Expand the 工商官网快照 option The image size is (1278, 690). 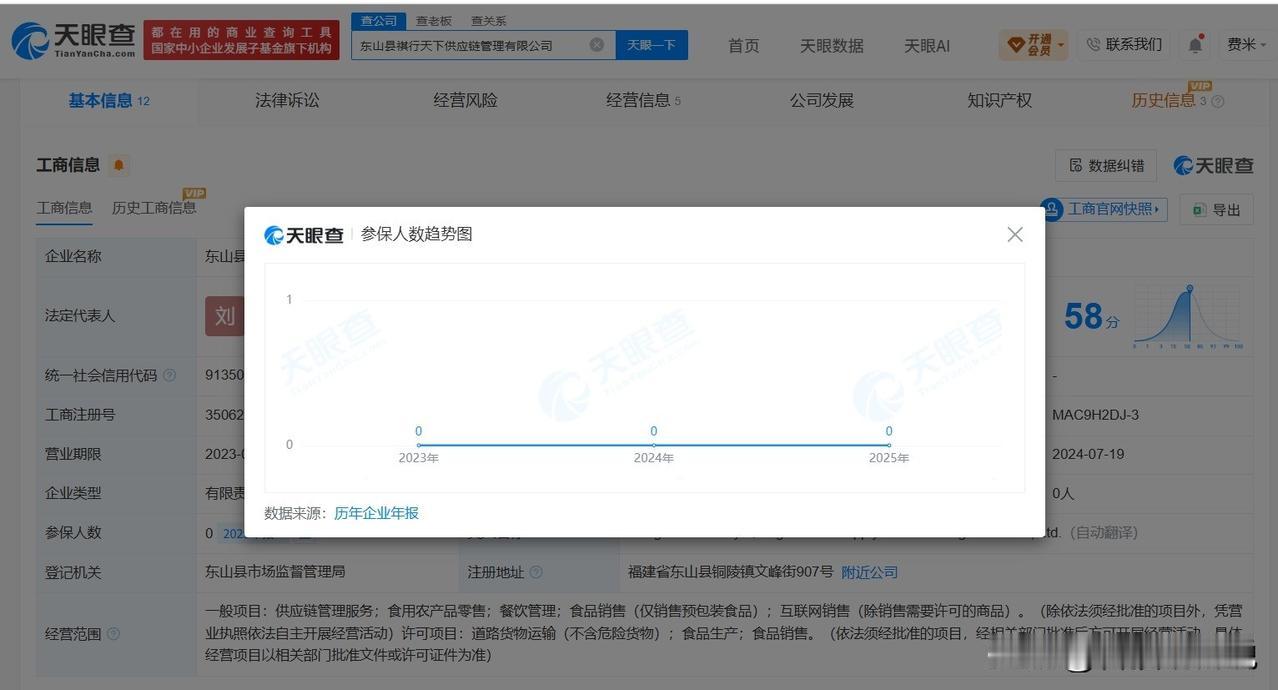point(1104,209)
